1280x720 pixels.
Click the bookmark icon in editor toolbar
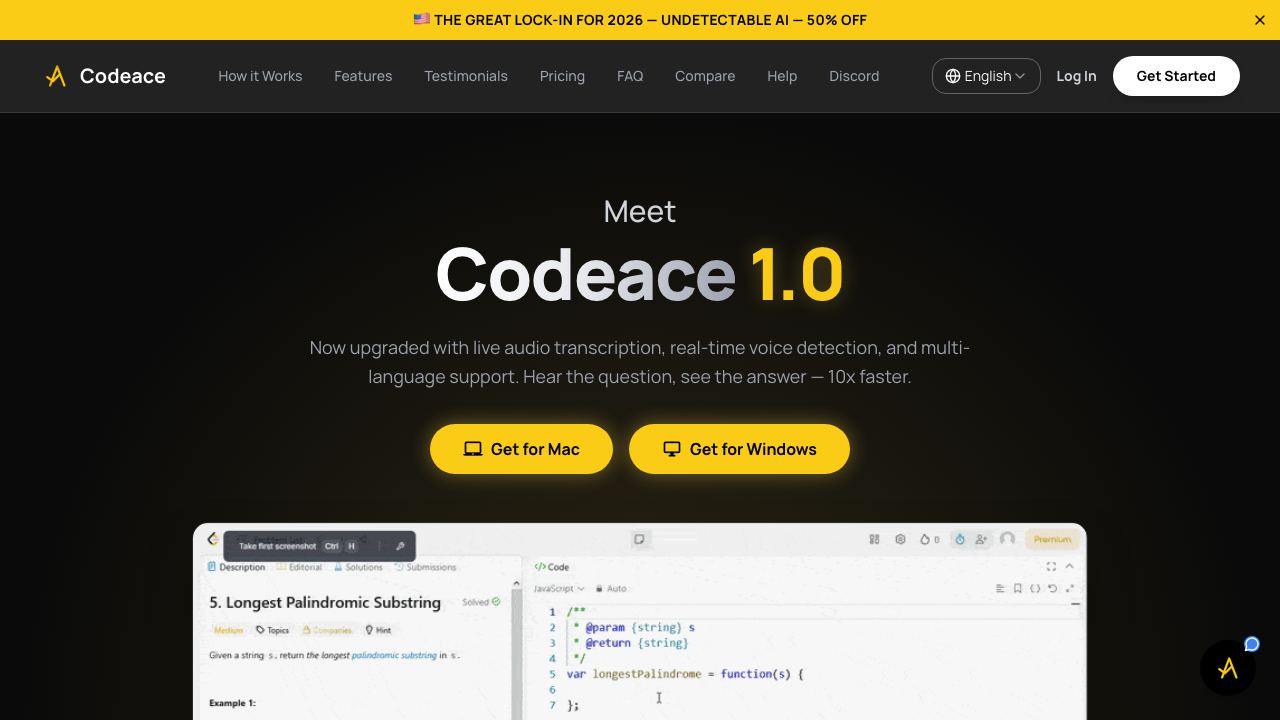click(1017, 589)
